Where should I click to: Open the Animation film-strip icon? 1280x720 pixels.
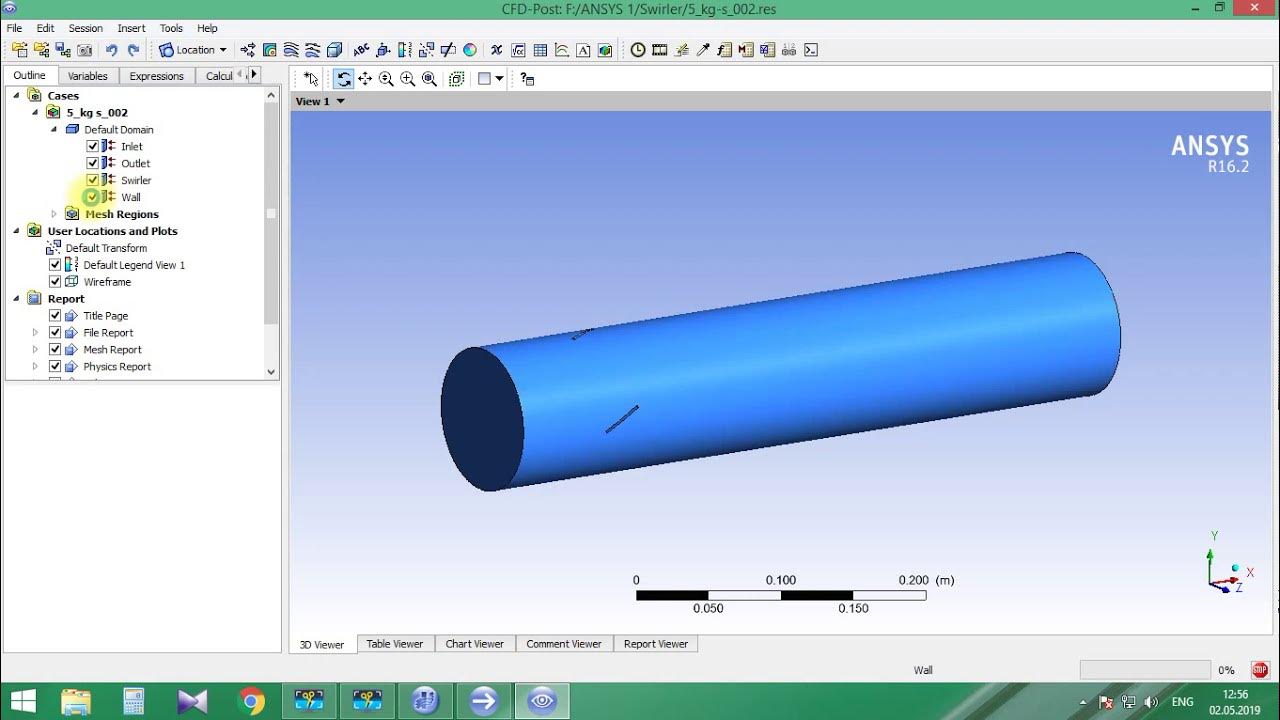click(659, 50)
